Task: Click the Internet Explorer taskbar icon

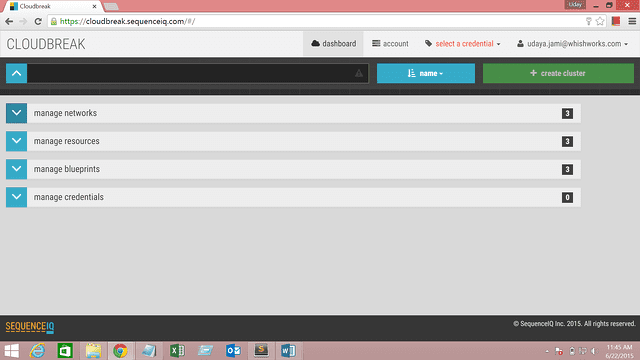Action: (x=37, y=351)
